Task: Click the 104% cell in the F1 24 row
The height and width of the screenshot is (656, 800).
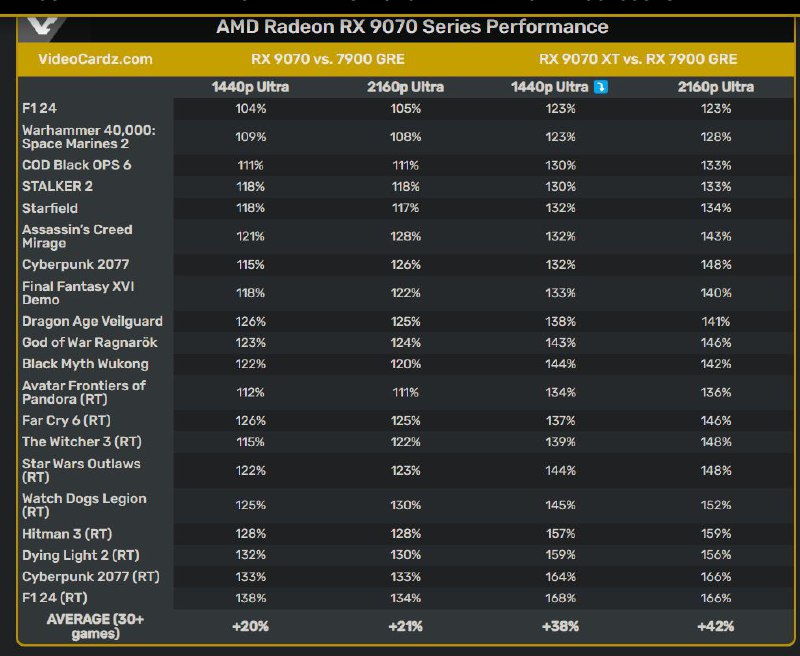Action: pos(251,108)
